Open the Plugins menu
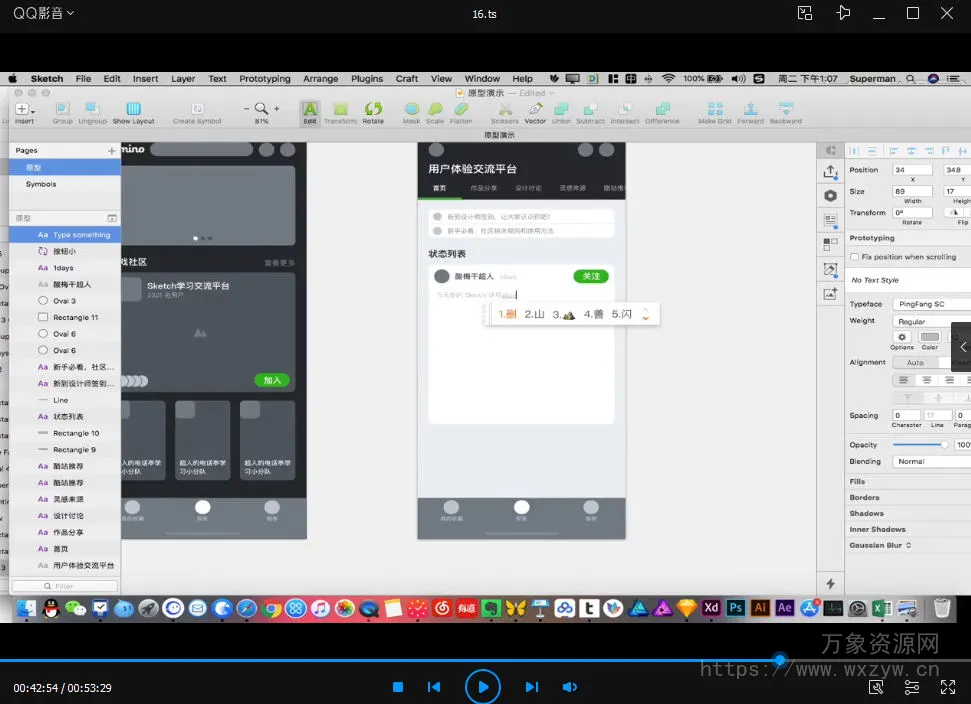Image resolution: width=971 pixels, height=704 pixels. [367, 79]
